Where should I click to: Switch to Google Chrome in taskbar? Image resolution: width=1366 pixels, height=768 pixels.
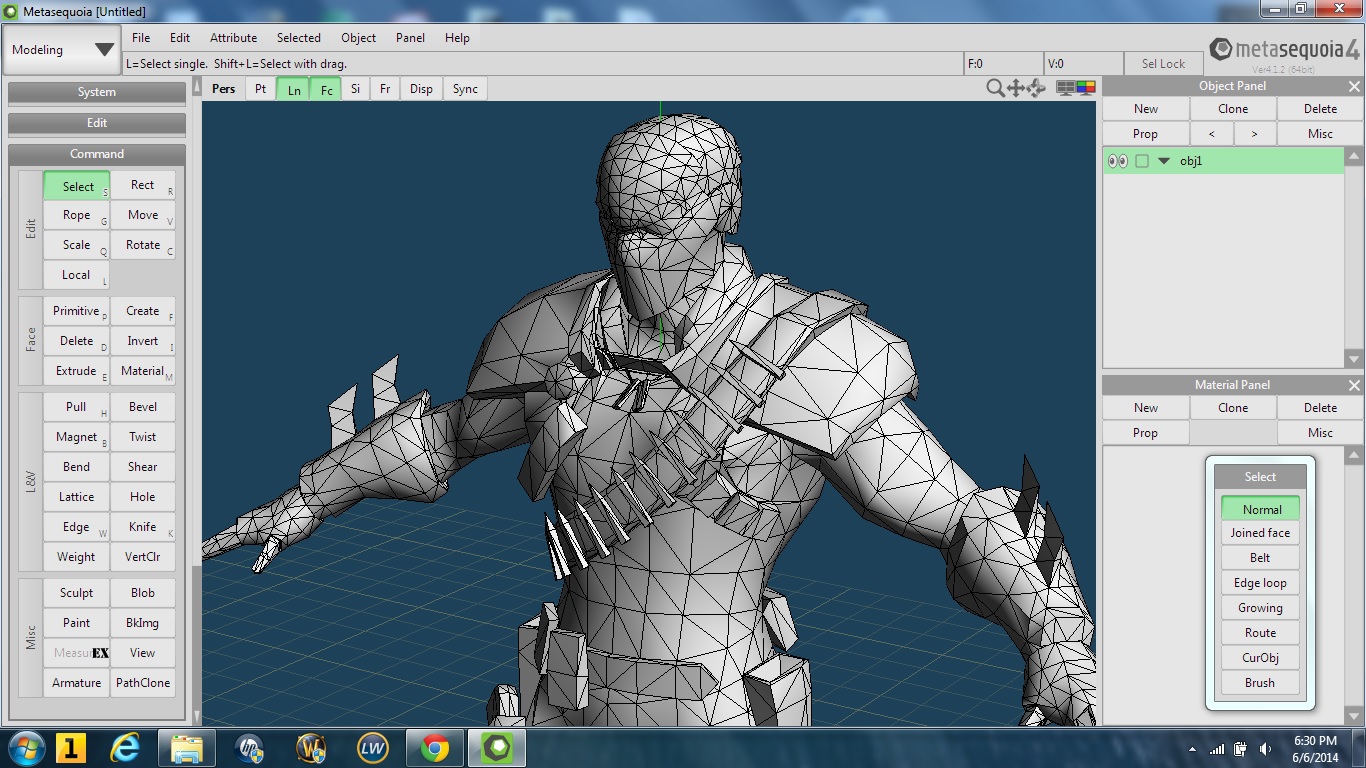click(x=434, y=748)
